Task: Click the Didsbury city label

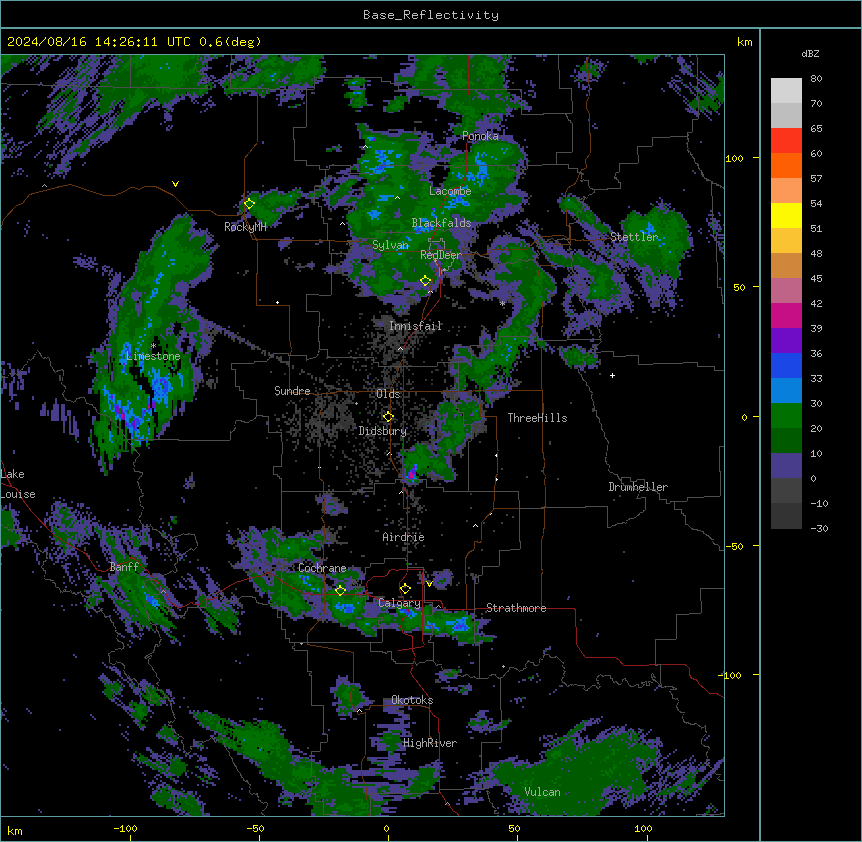Action: pos(383,431)
